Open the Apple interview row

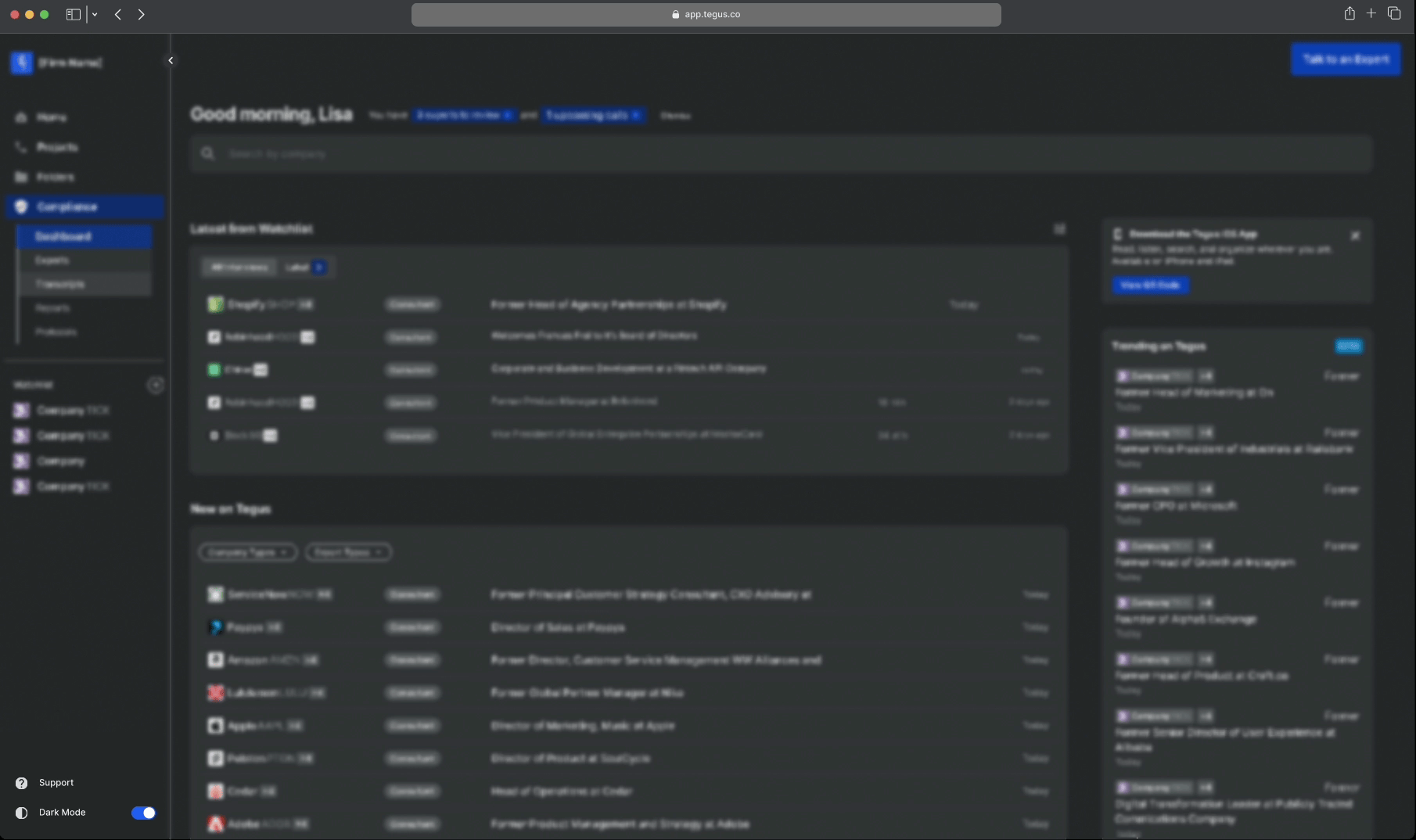(628, 726)
